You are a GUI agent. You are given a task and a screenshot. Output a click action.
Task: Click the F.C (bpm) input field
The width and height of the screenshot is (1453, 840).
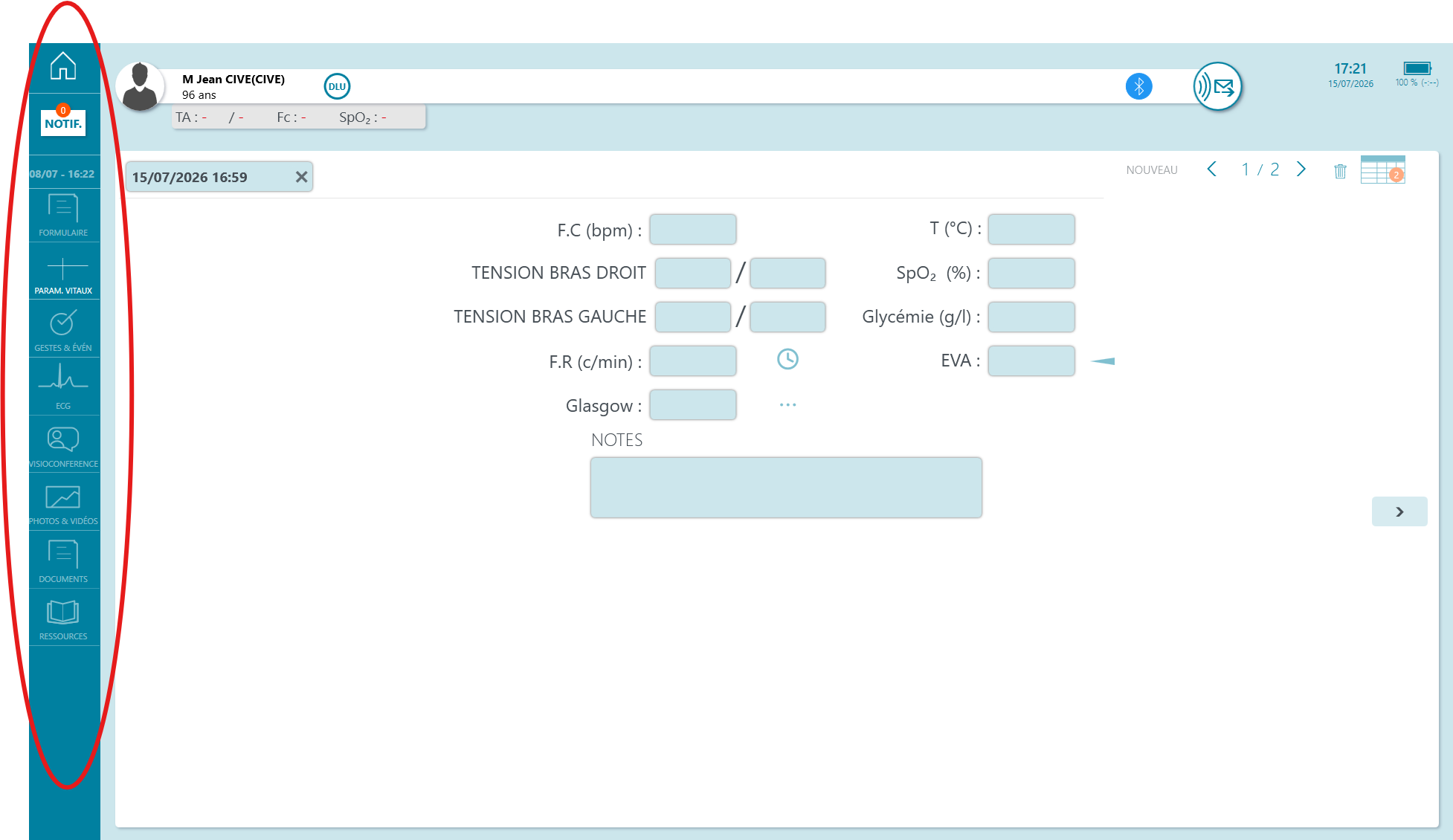(x=693, y=229)
